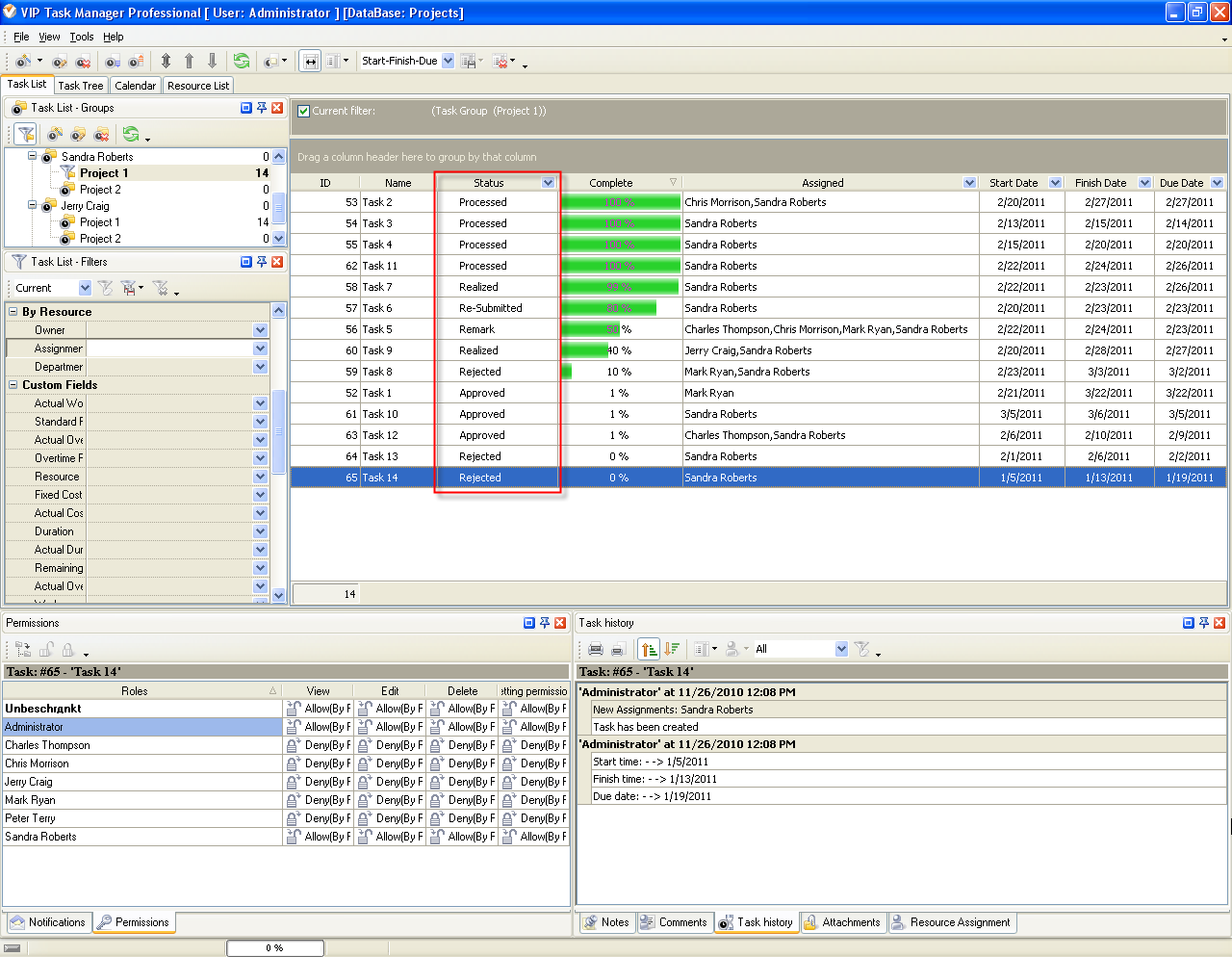
Task: Open the Comments tab at bottom
Action: point(674,922)
